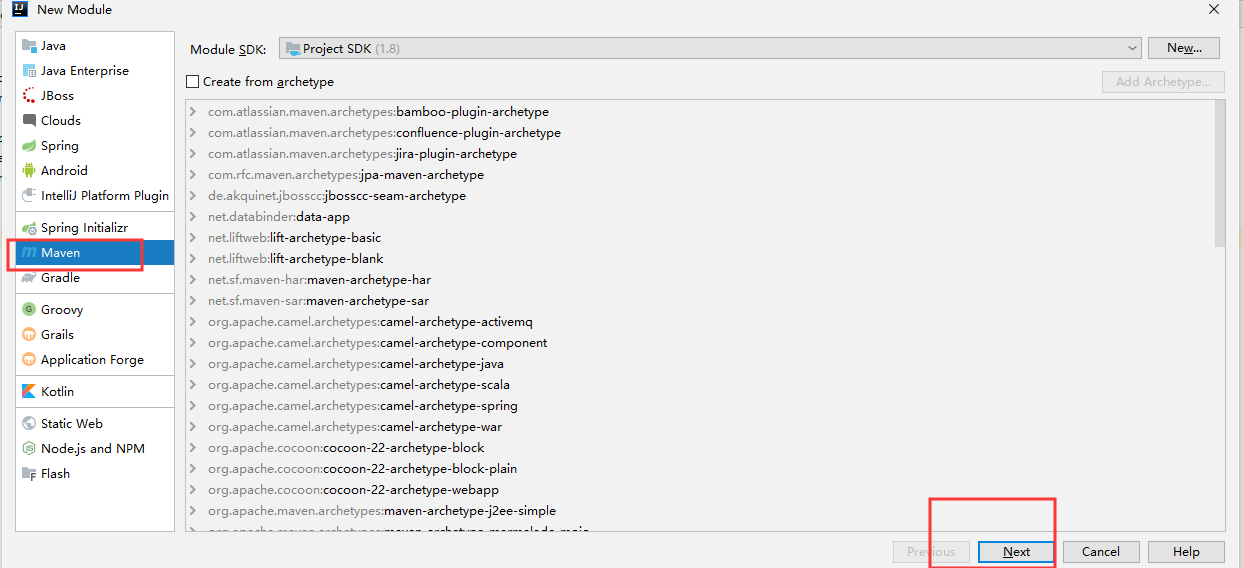Viewport: 1243px width, 568px height.
Task: Click the Previous button
Action: click(931, 552)
